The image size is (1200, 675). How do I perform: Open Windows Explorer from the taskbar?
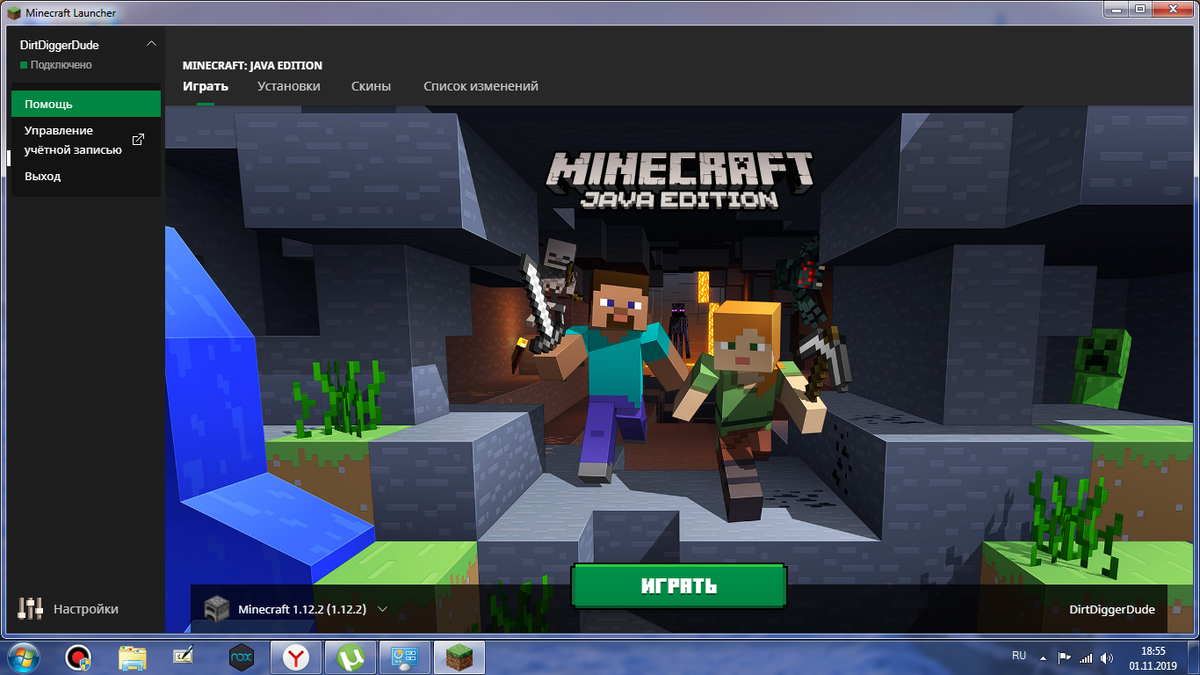click(132, 657)
